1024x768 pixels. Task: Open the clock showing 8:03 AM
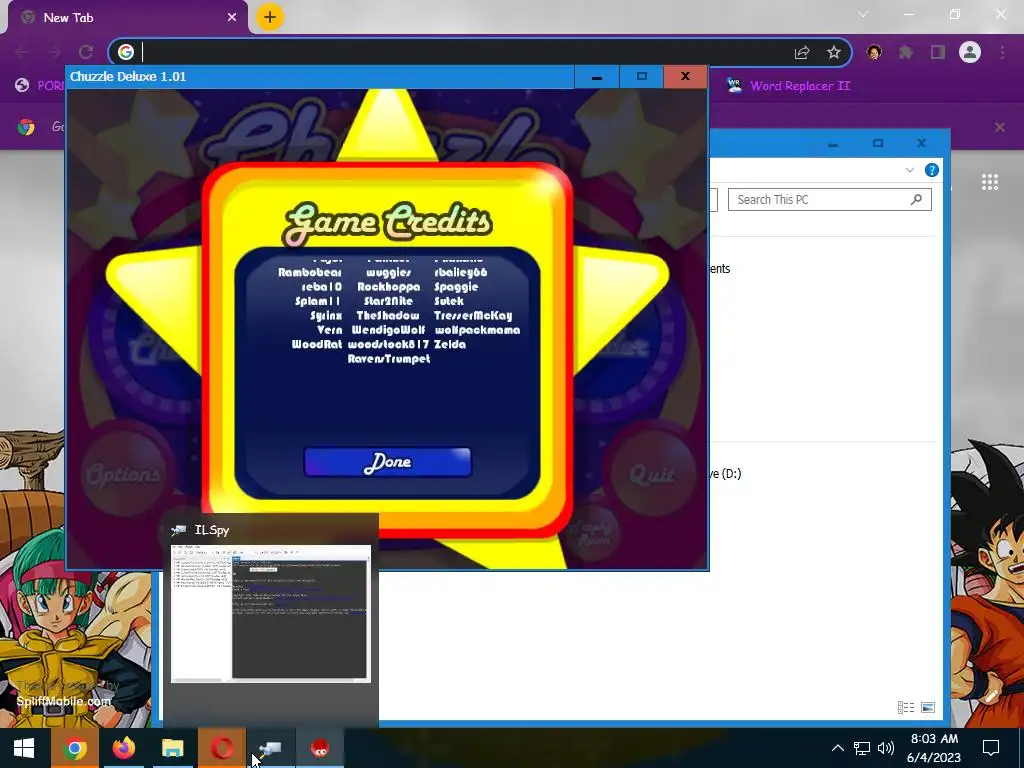[934, 748]
